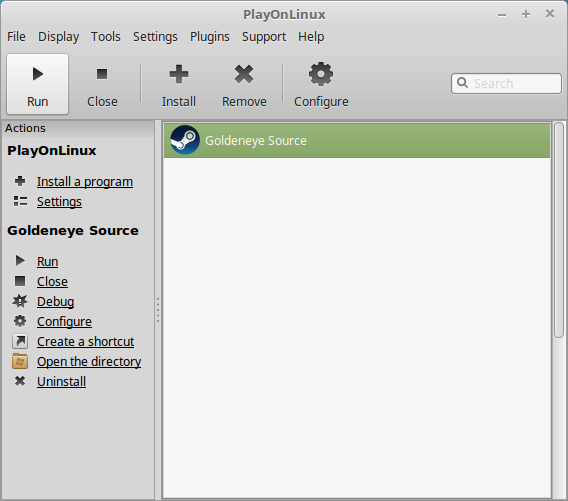Screen dimensions: 568x501
Task: Click the play icon beside sidebar Run
Action: [20, 261]
